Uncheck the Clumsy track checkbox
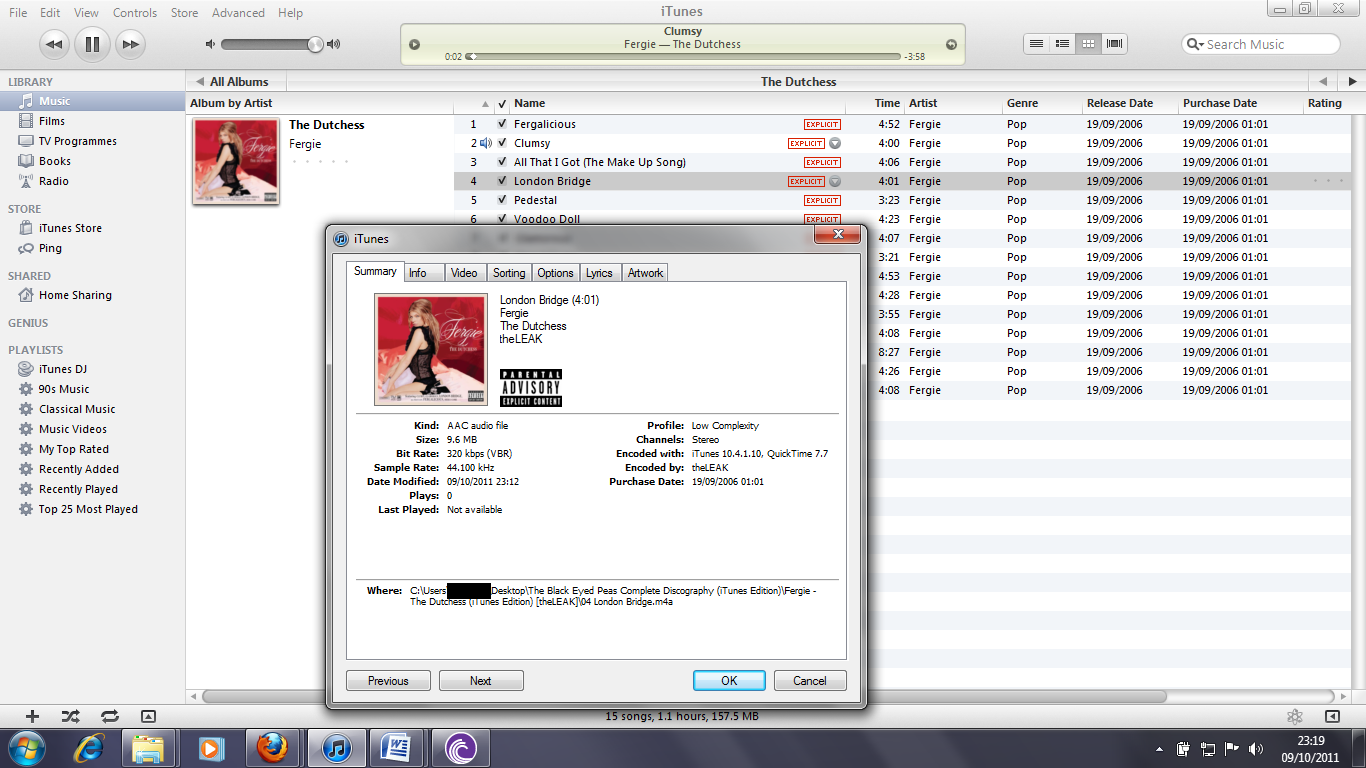The height and width of the screenshot is (768, 1366). tap(502, 143)
